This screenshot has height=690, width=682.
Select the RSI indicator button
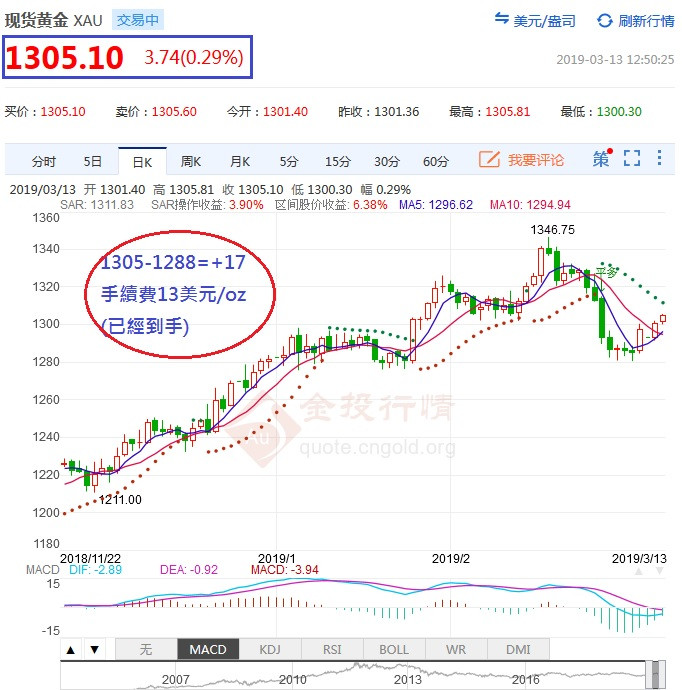pyautogui.click(x=332, y=650)
